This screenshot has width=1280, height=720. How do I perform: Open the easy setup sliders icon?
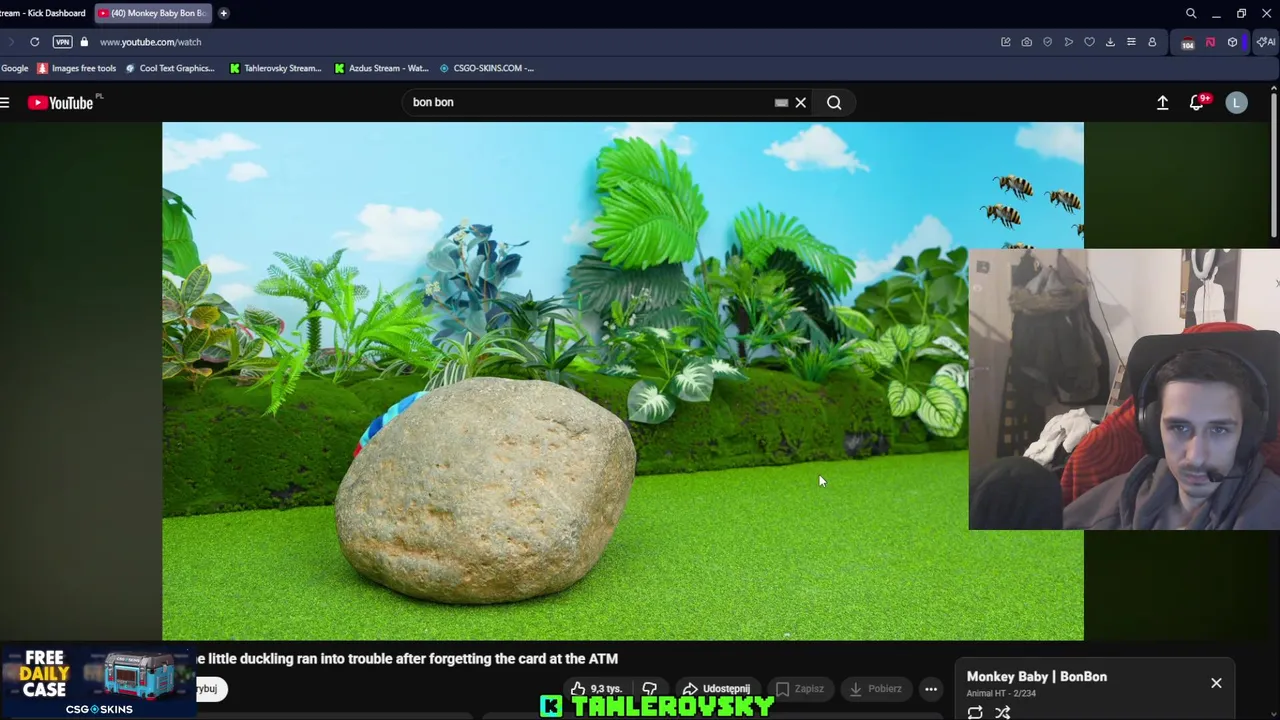(x=1131, y=42)
